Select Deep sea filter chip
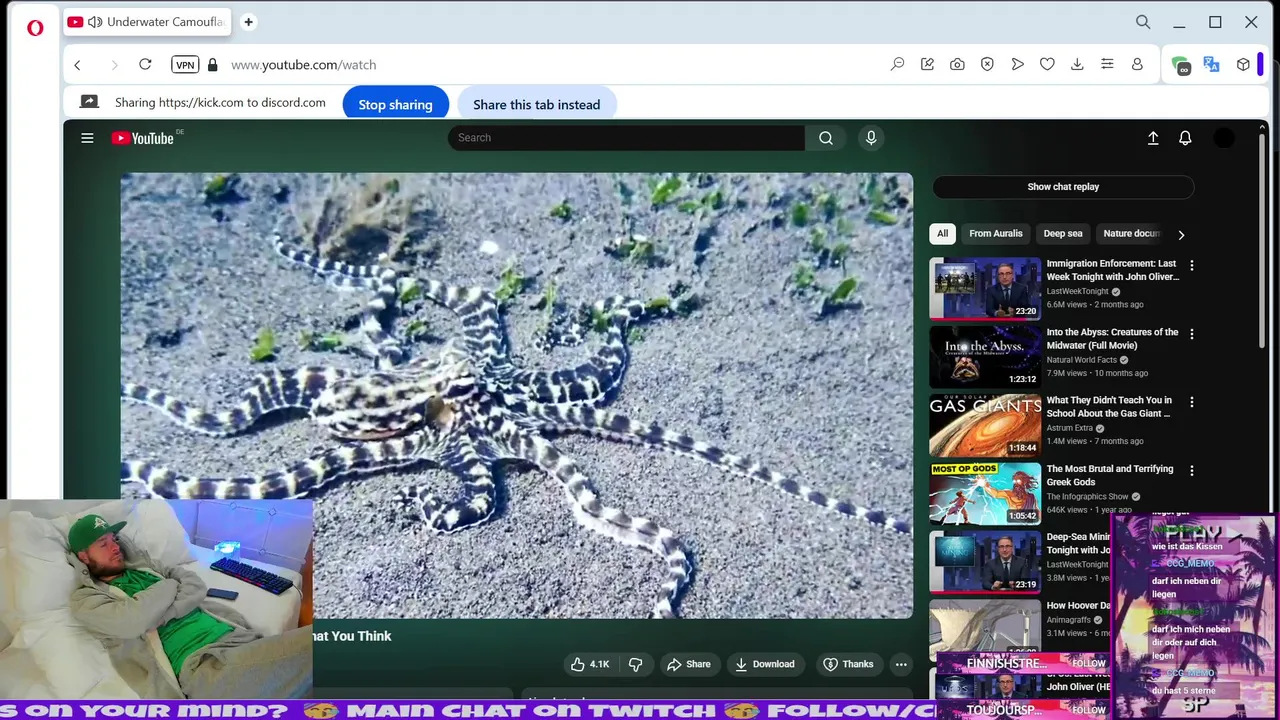1280x720 pixels. point(1063,234)
